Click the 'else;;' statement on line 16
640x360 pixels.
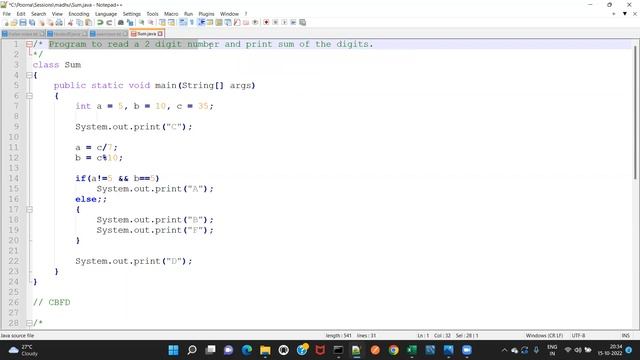pyautogui.click(x=91, y=199)
